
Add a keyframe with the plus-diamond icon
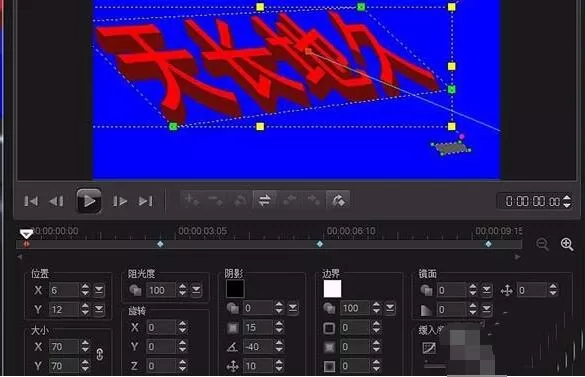192,200
